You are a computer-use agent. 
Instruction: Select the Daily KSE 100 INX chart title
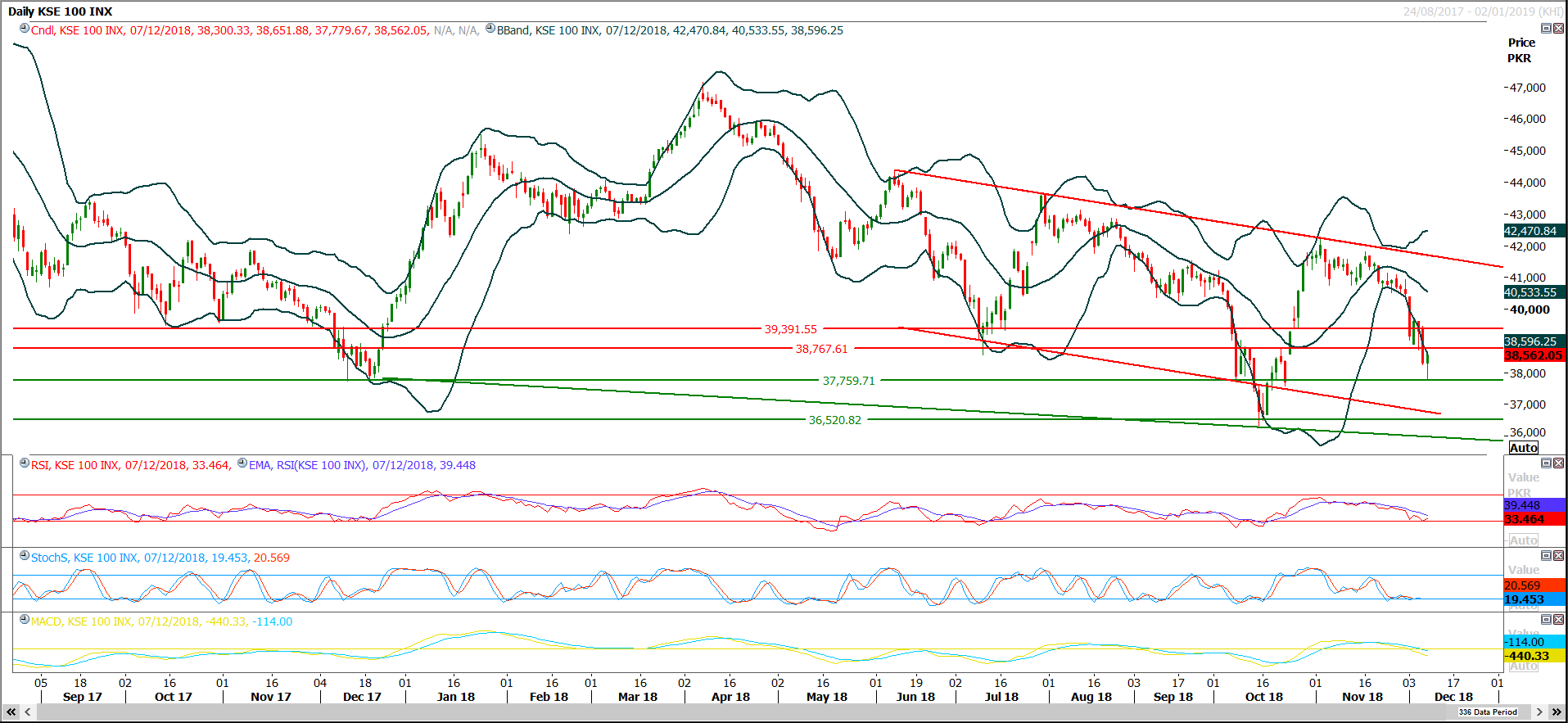[x=61, y=11]
